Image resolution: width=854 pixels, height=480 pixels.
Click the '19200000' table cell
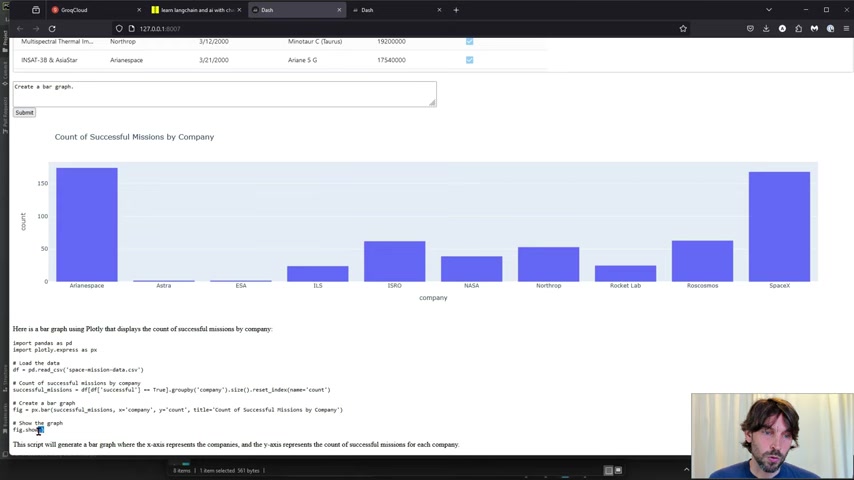point(391,41)
